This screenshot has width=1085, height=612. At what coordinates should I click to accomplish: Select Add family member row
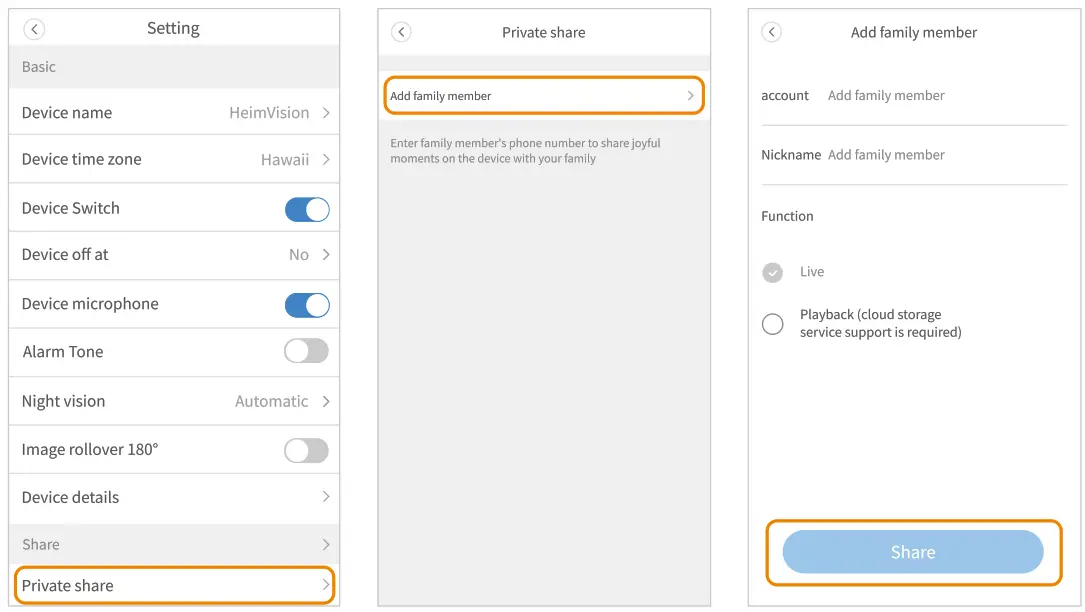pyautogui.click(x=543, y=96)
